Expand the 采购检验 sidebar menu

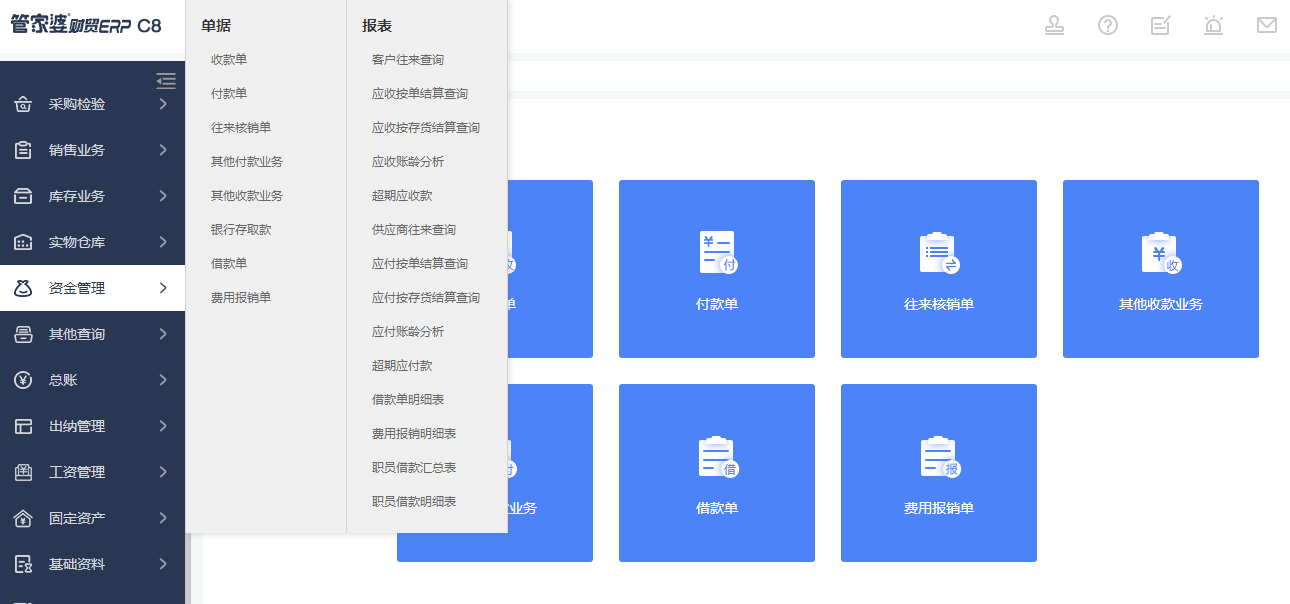[x=92, y=104]
